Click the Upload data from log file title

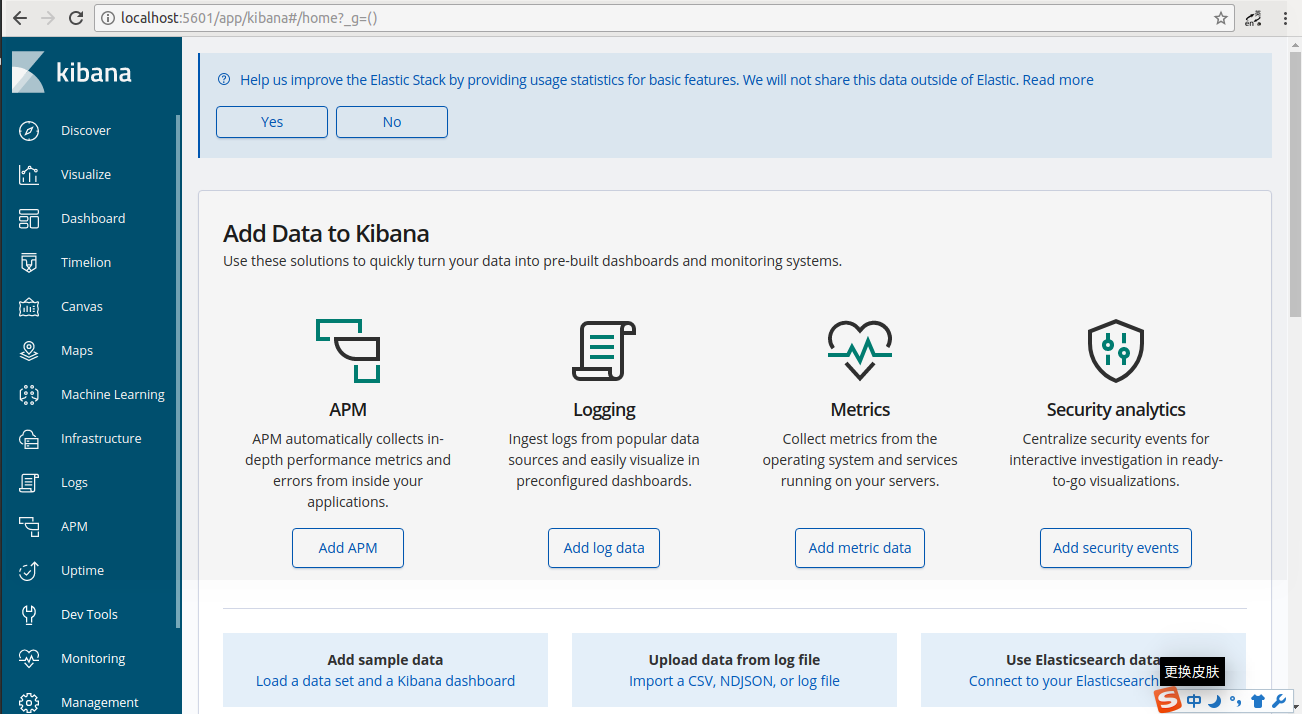click(x=734, y=660)
